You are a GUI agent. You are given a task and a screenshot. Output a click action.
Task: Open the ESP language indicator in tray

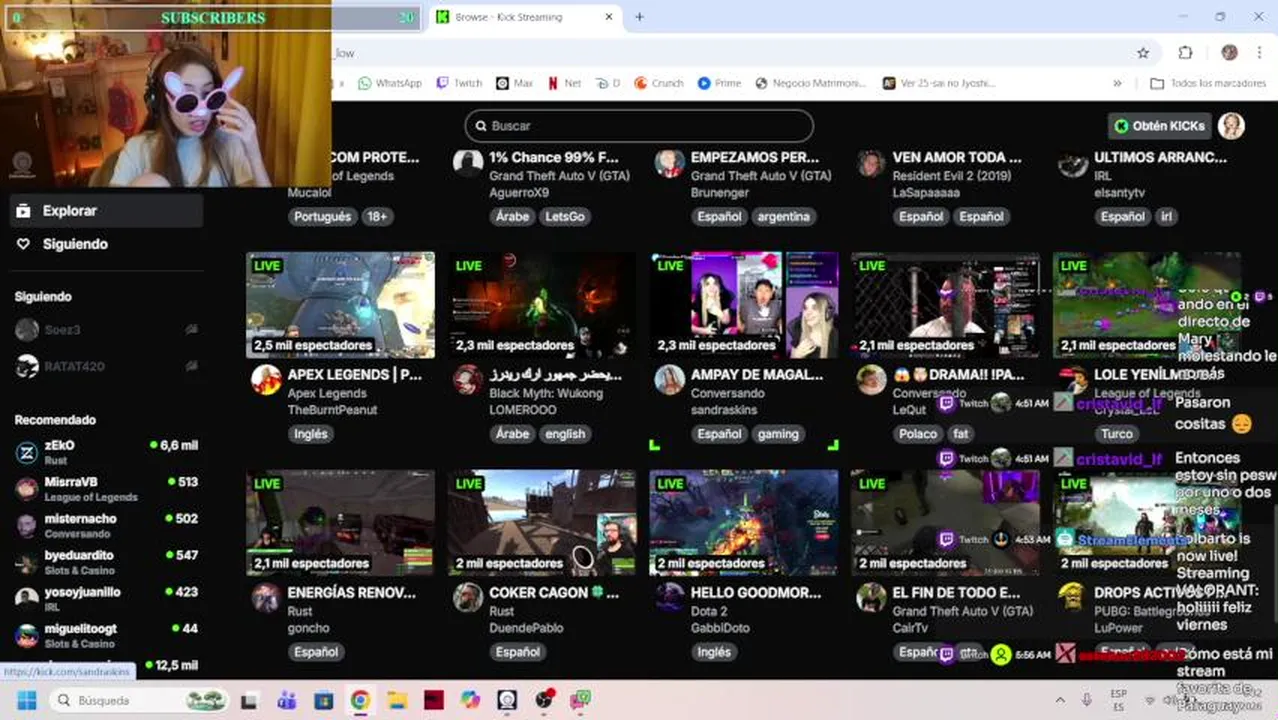(1119, 700)
